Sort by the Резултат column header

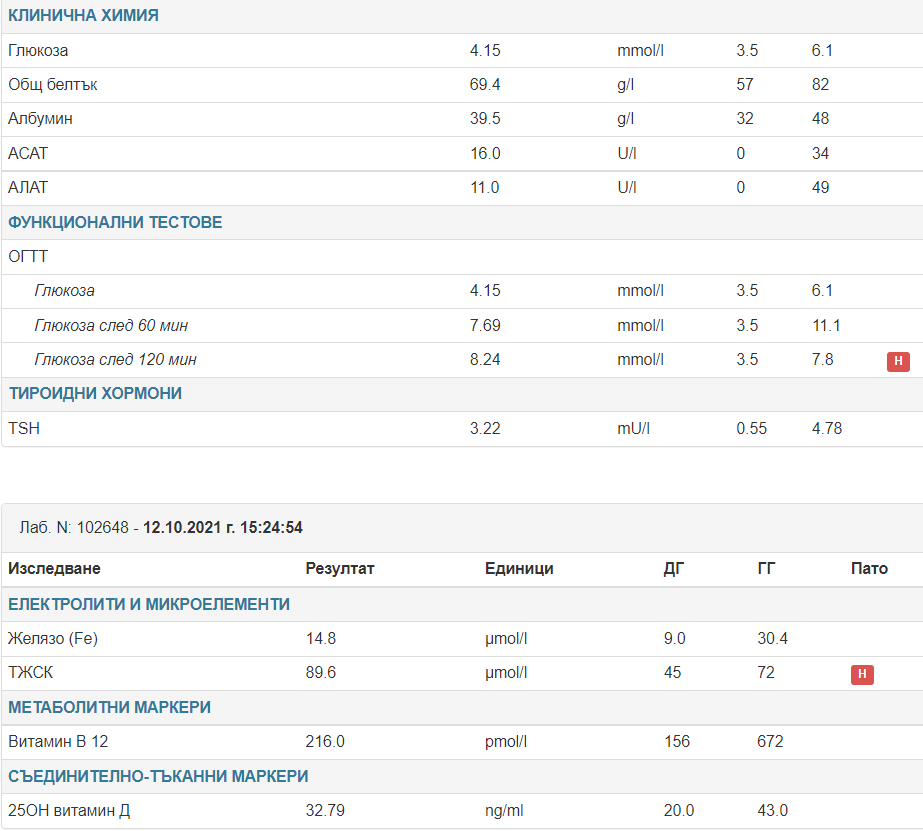339,569
